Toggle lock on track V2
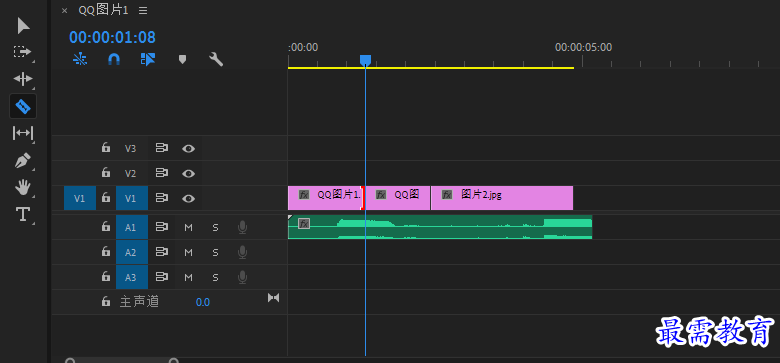780x363 pixels. [105, 173]
